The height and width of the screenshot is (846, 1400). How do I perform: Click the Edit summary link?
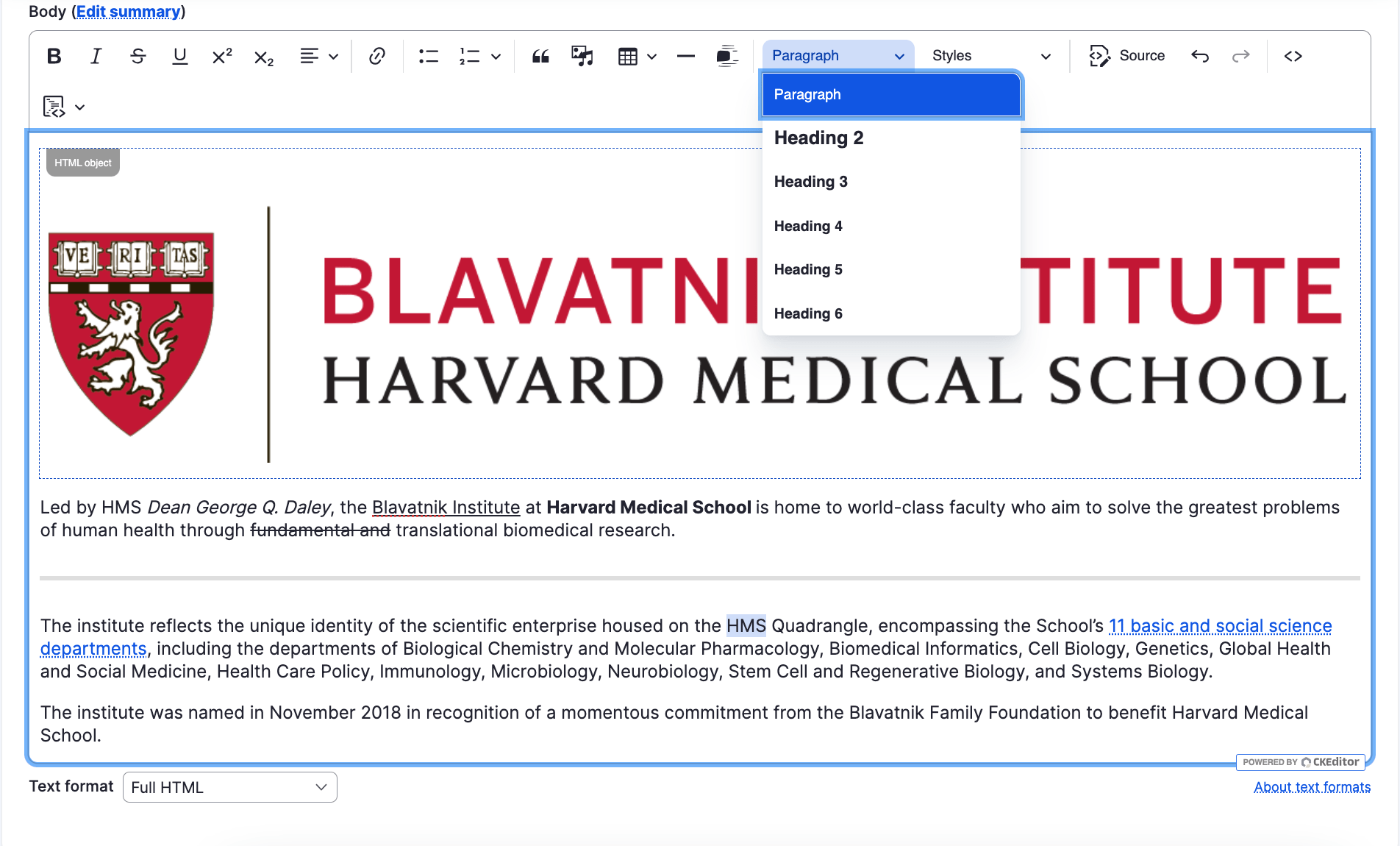(x=129, y=12)
